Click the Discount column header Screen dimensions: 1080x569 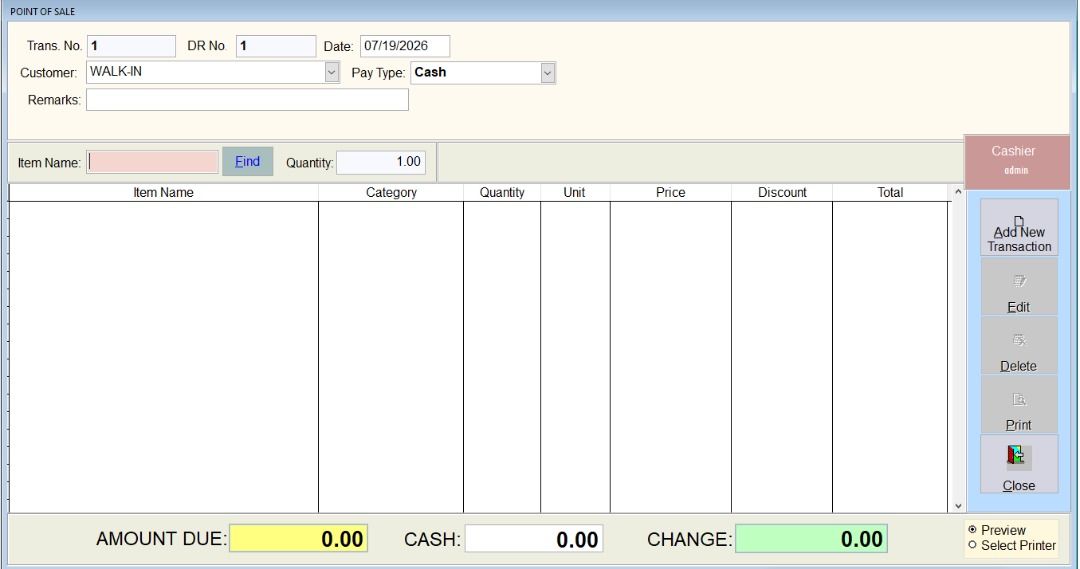click(x=782, y=192)
